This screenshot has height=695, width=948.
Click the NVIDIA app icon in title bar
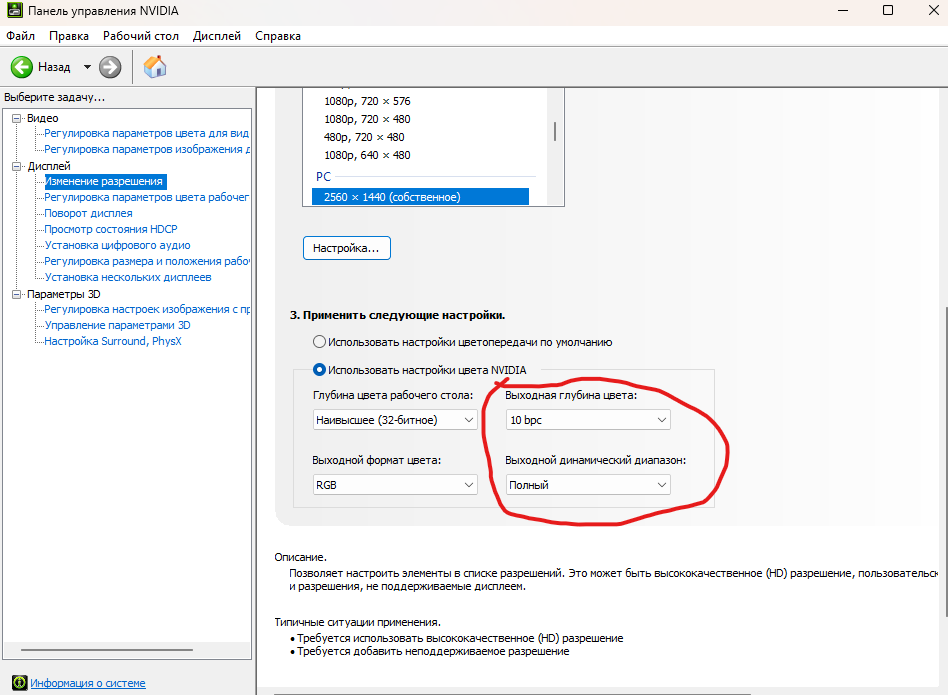pos(15,10)
